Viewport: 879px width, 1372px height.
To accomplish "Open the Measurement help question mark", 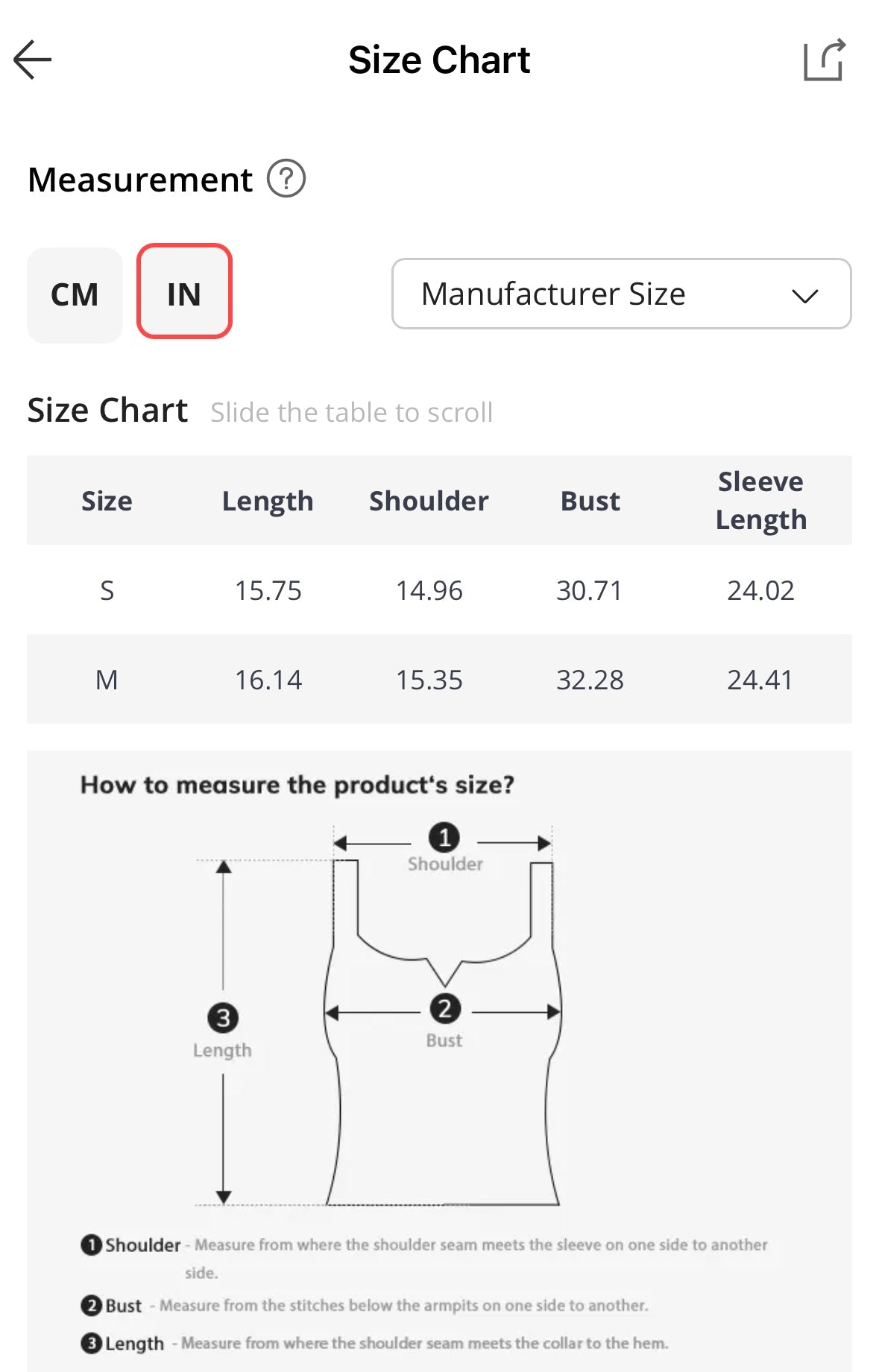I will [286, 179].
